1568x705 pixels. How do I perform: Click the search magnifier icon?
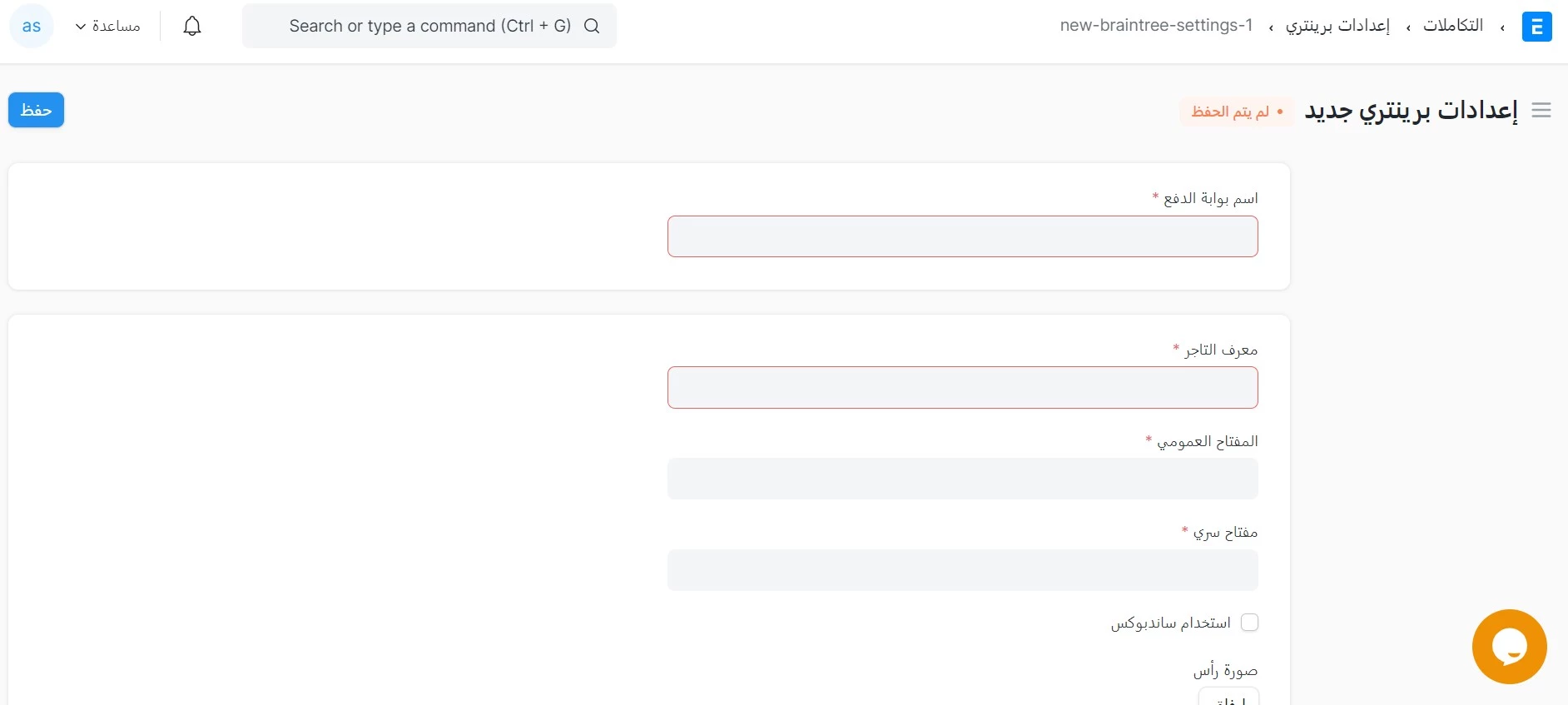tap(592, 26)
